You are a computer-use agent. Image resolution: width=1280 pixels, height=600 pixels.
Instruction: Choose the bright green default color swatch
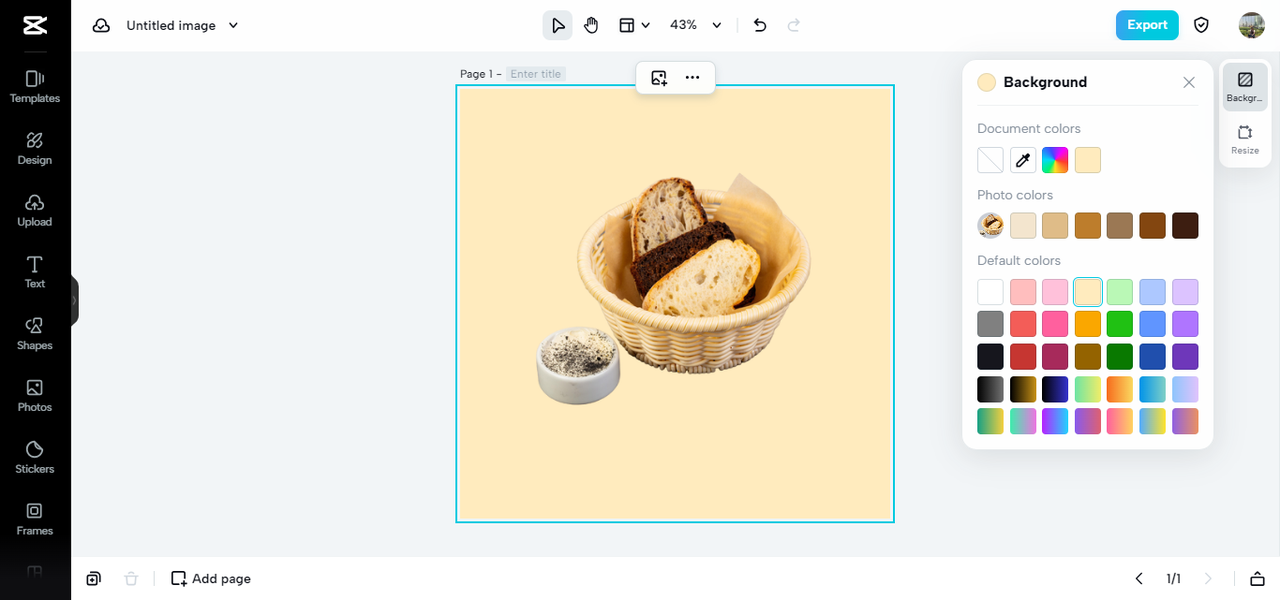coord(1120,324)
